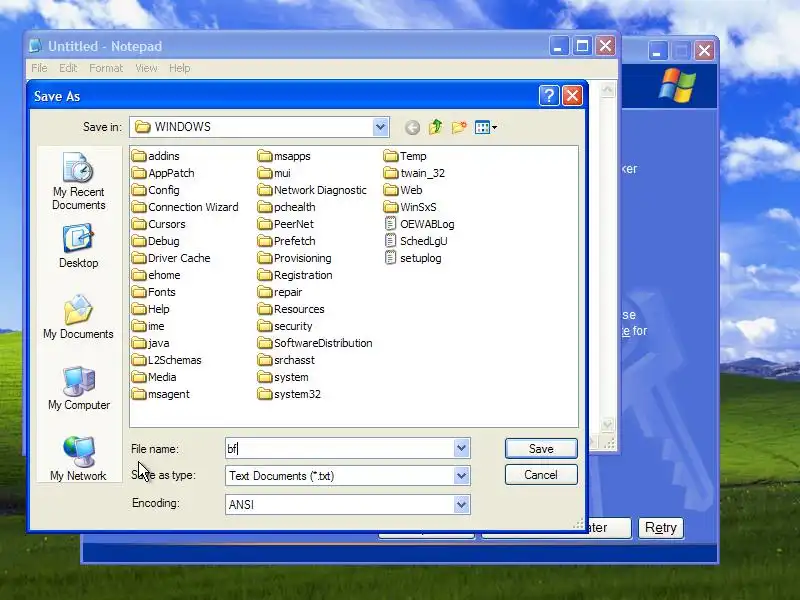Select the Provisioning folder
The width and height of the screenshot is (800, 600).
point(294,258)
